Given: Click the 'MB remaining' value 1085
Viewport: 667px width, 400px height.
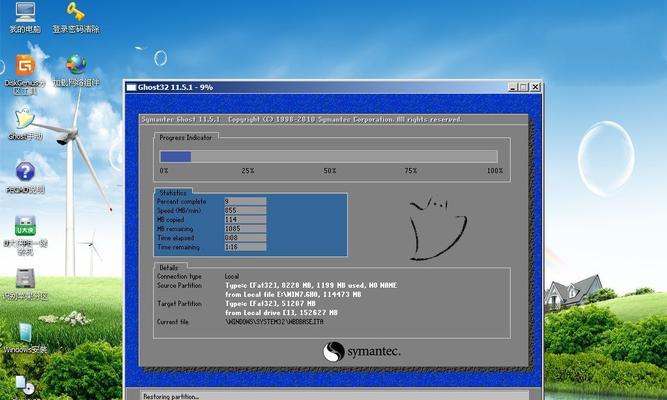Looking at the screenshot, I should pos(245,229).
